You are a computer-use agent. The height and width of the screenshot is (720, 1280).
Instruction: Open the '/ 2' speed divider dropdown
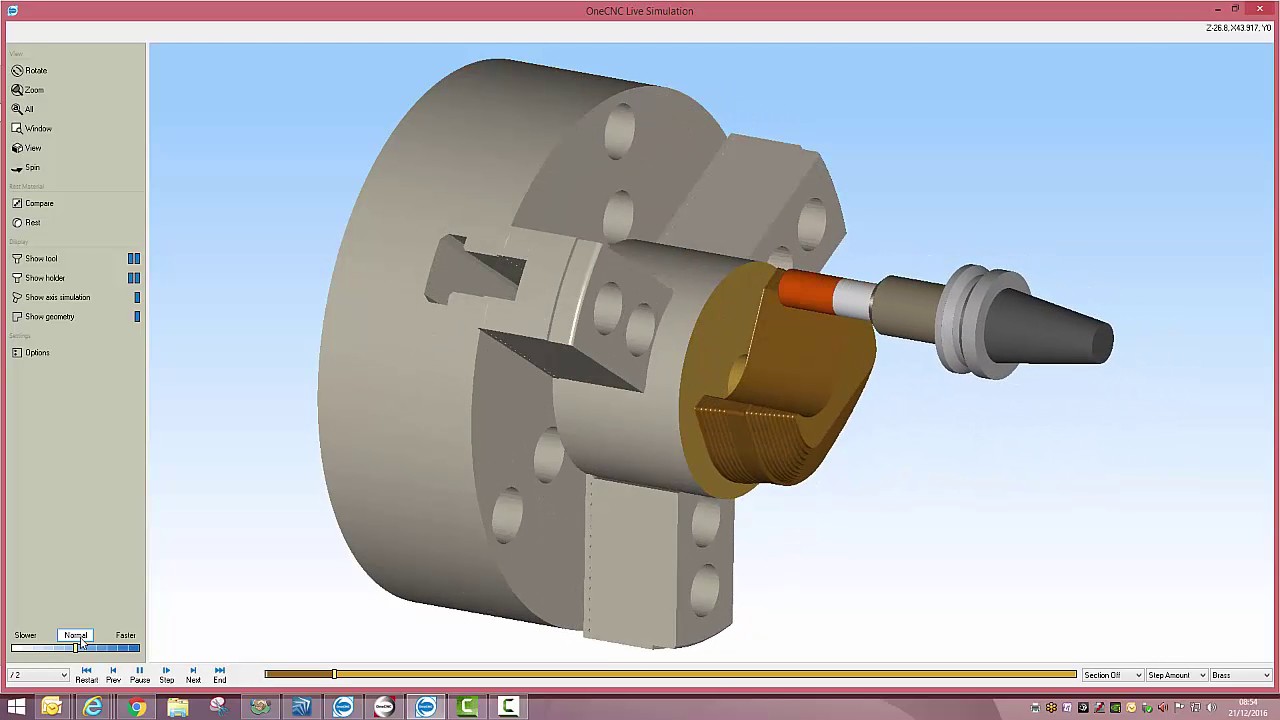[38, 675]
